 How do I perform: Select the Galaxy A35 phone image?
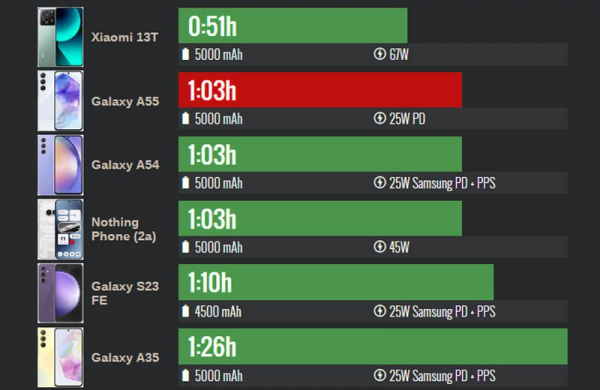click(x=60, y=357)
